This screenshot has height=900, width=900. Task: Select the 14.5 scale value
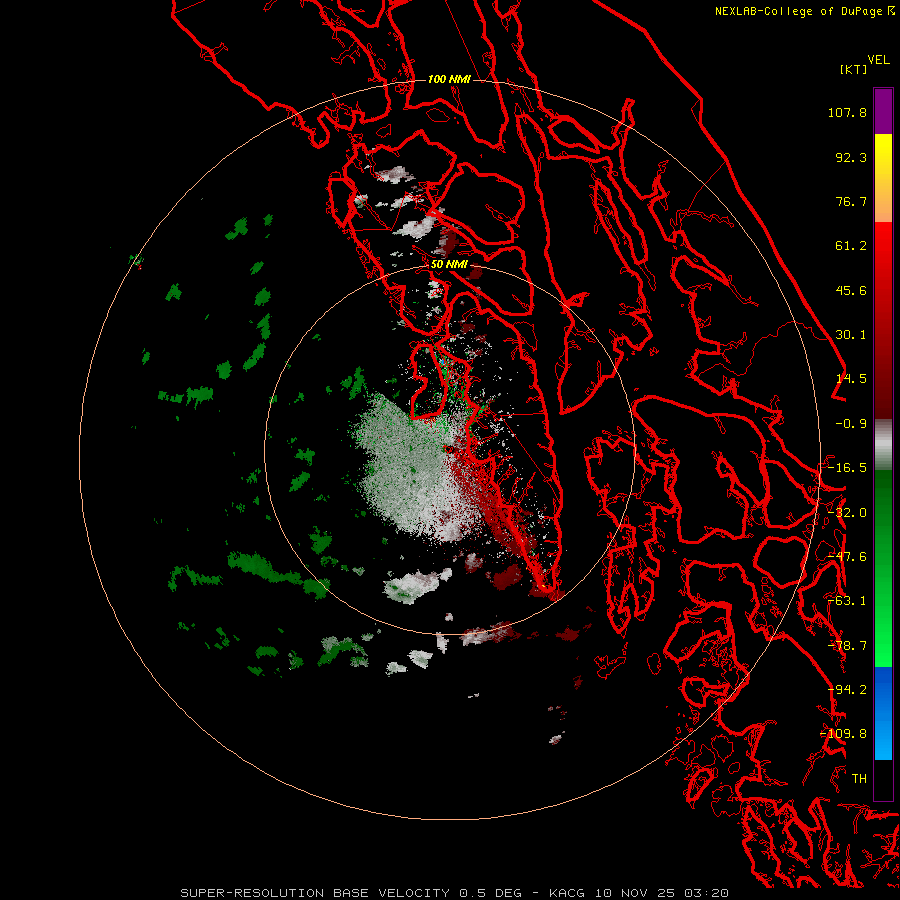[x=851, y=379]
